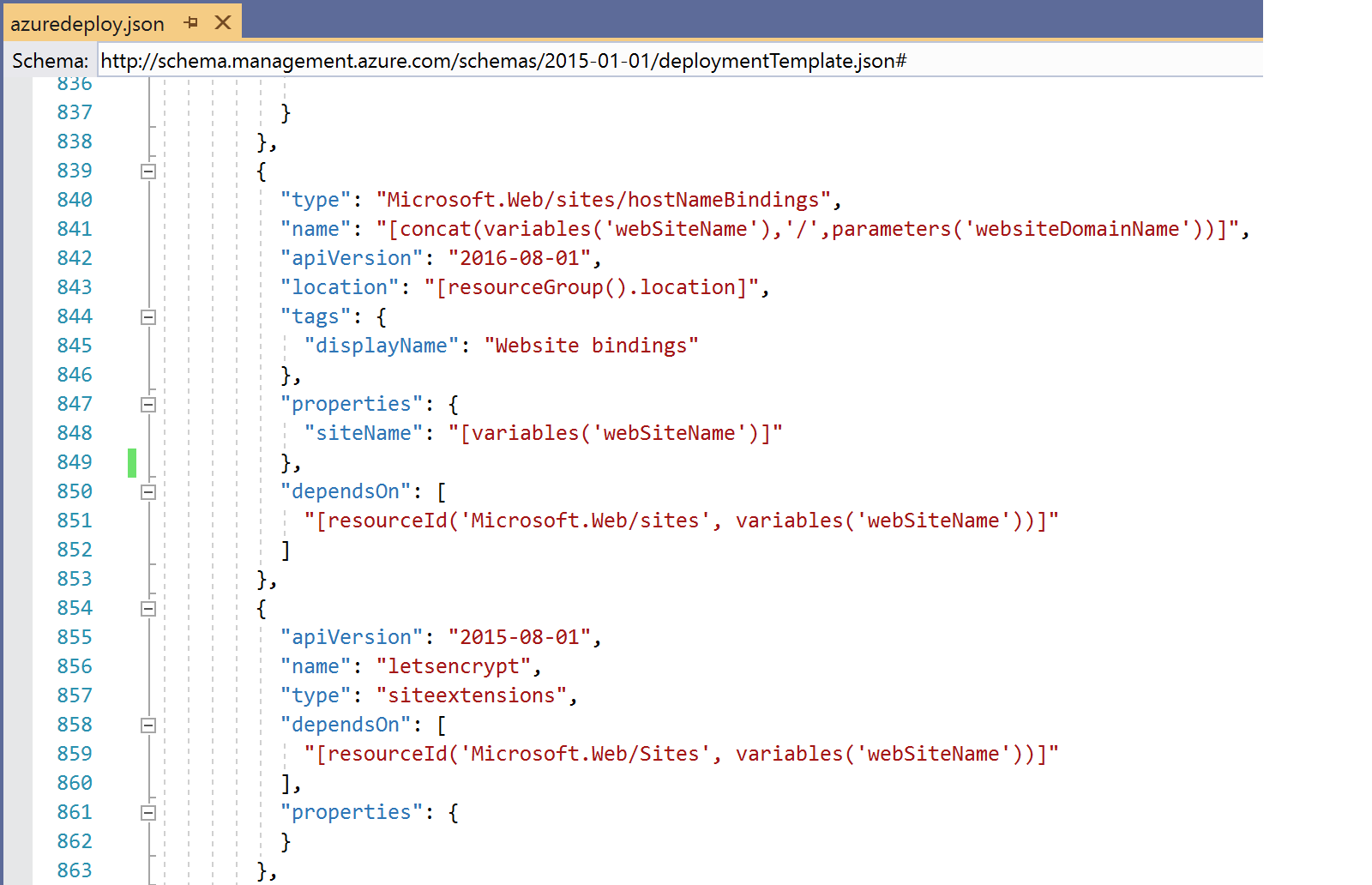The width and height of the screenshot is (1372, 885).
Task: Click the "siteName" key on line 848
Action: [364, 433]
